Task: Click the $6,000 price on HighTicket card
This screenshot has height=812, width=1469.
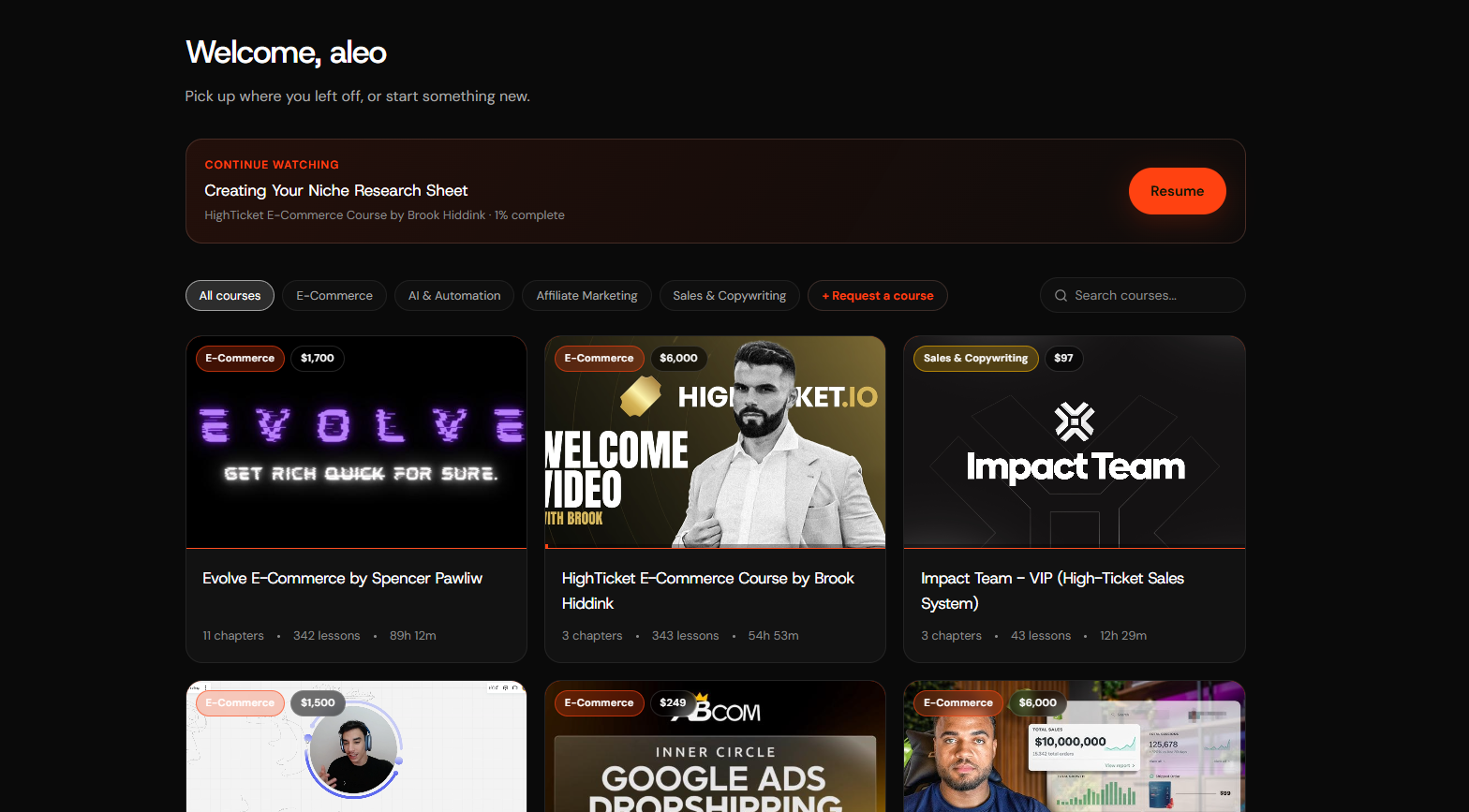Action: click(678, 359)
